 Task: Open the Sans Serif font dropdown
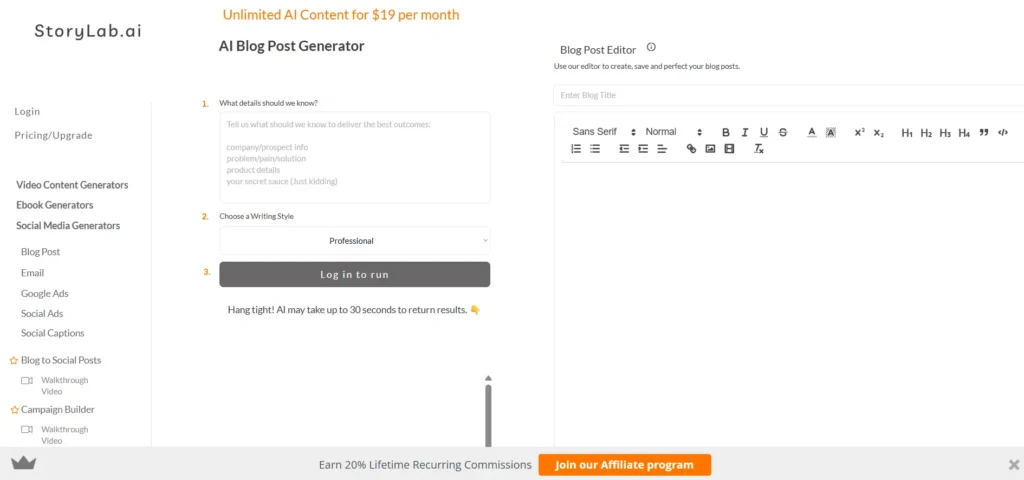604,132
